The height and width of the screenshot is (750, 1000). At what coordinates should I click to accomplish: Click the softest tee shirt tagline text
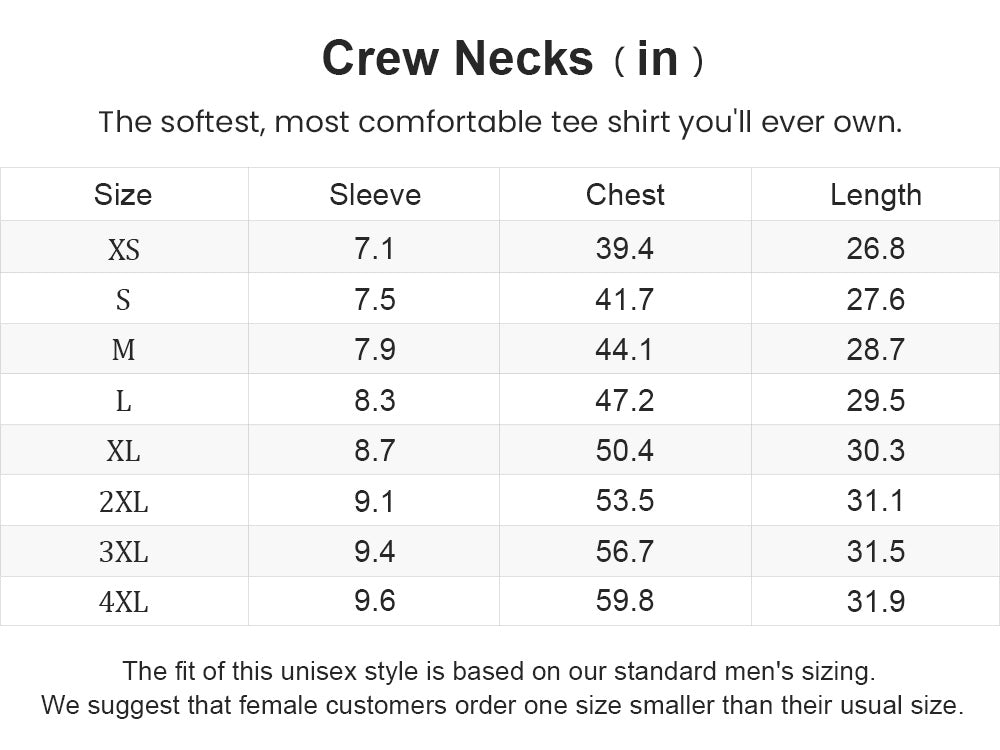(x=501, y=122)
